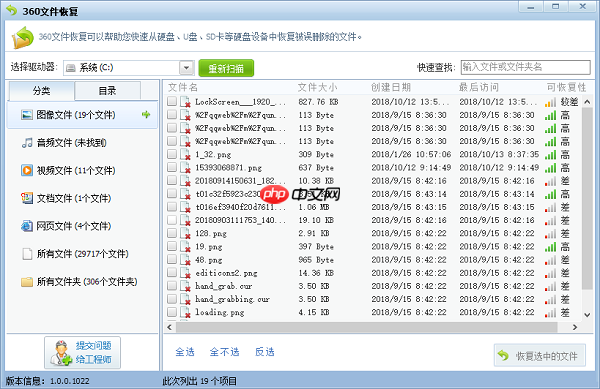Viewport: 600px width, 389px height.
Task: Click the document files category icon
Action: click(x=27, y=198)
